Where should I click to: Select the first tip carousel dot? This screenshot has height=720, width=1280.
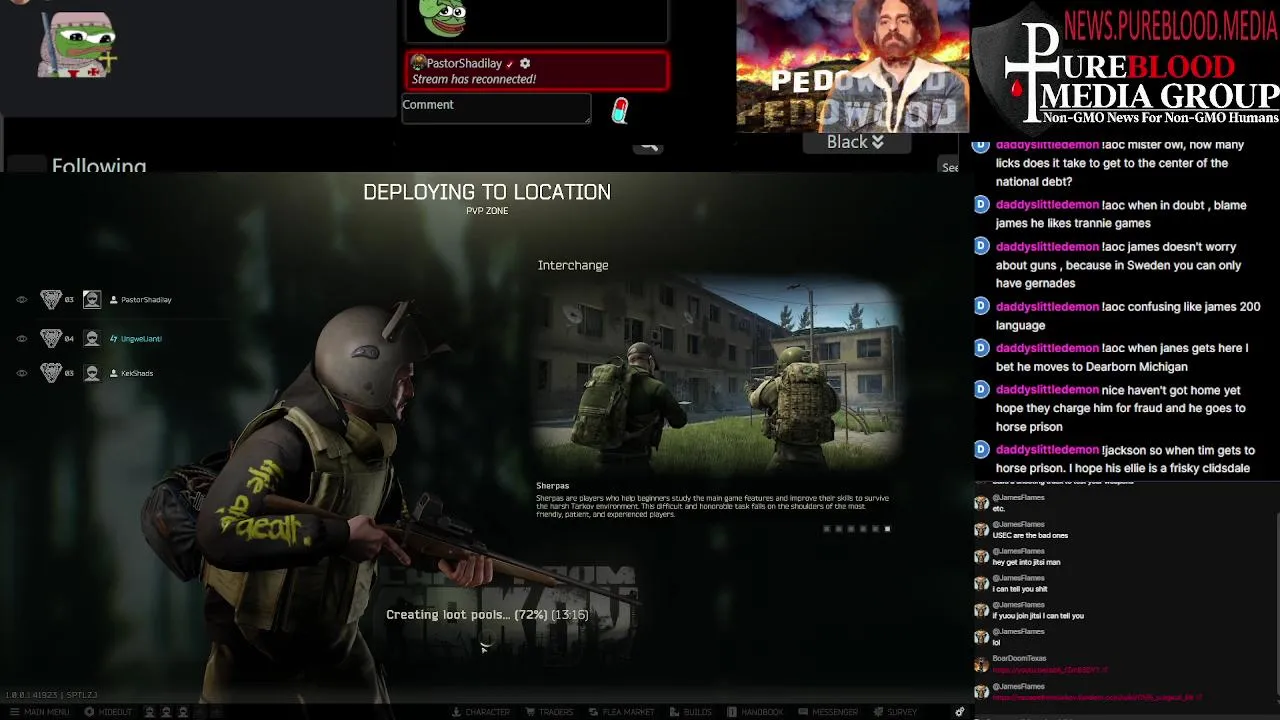point(826,529)
